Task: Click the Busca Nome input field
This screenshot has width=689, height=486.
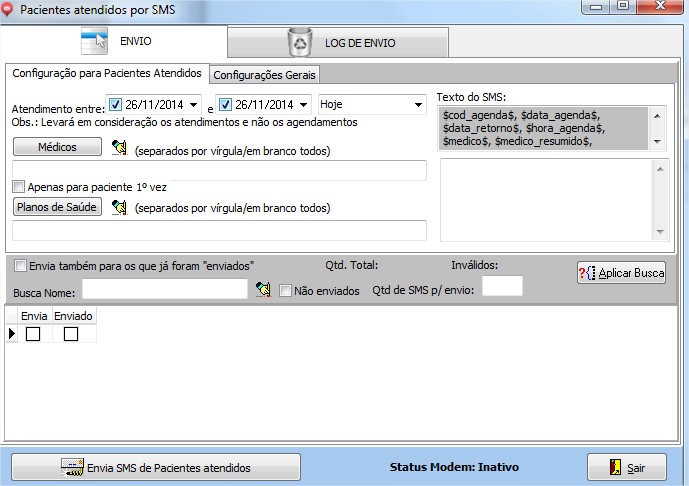Action: (165, 290)
